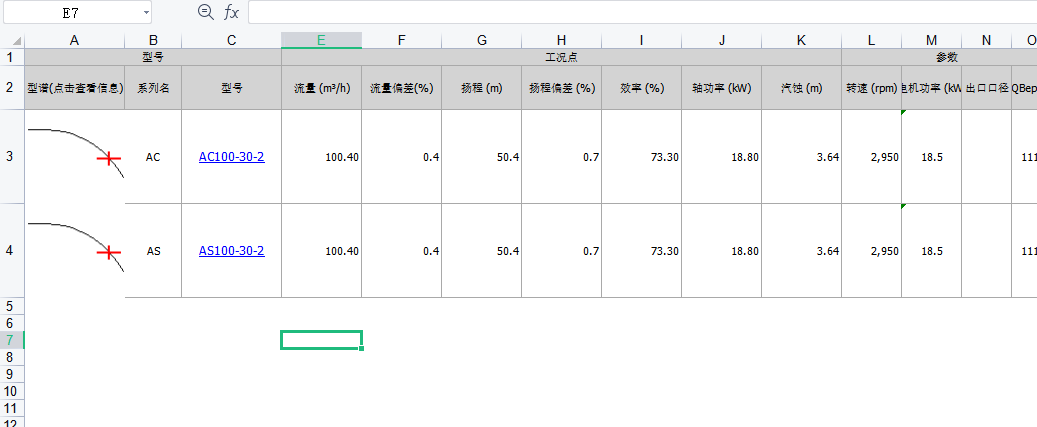Click the merged 工况点 header cell
This screenshot has height=427, width=1037.
pyautogui.click(x=561, y=57)
